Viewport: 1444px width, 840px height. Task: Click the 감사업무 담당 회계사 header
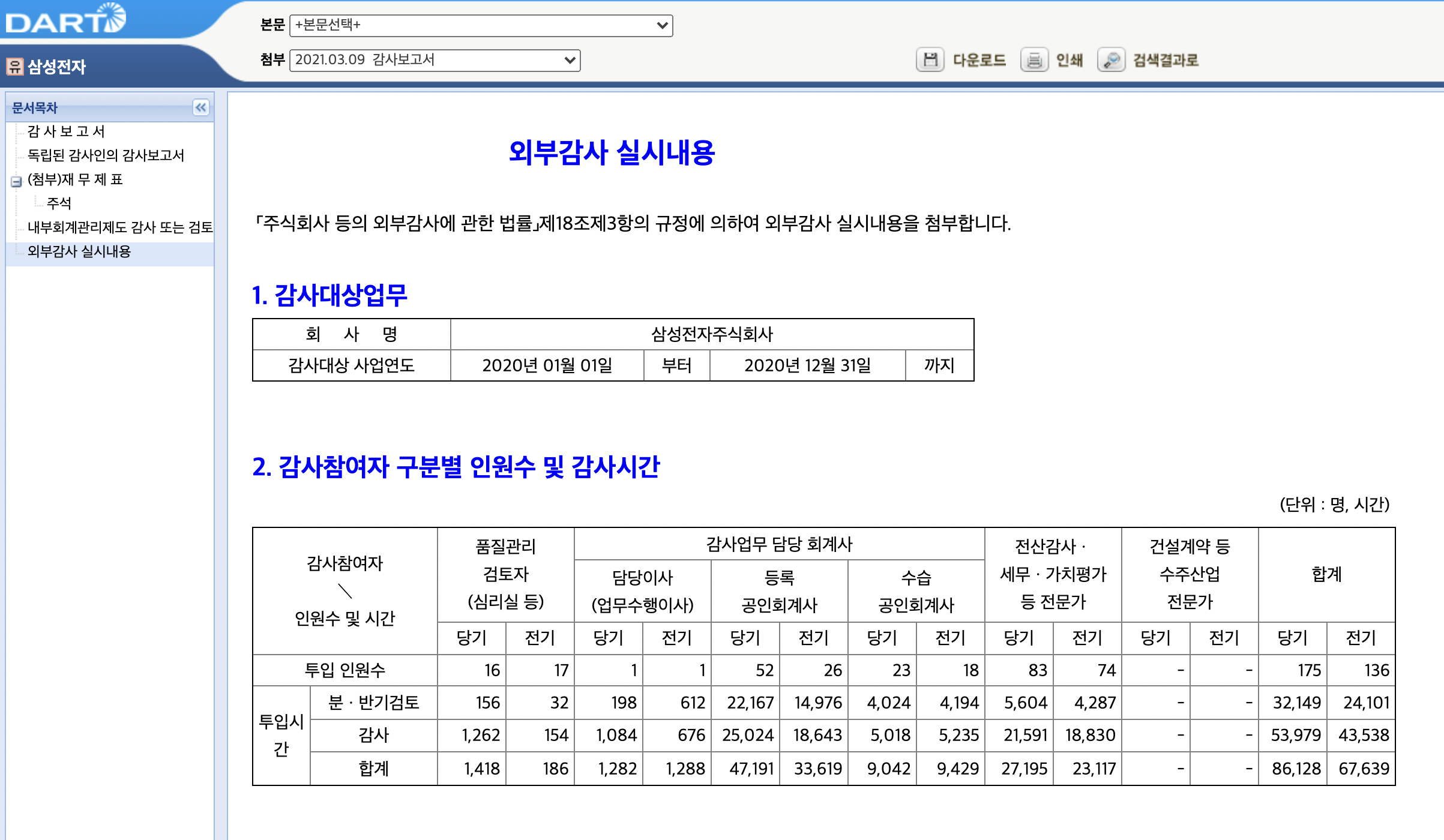(x=779, y=544)
